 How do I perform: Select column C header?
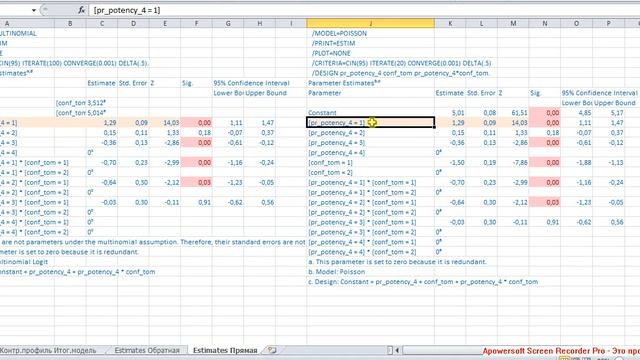coord(102,23)
